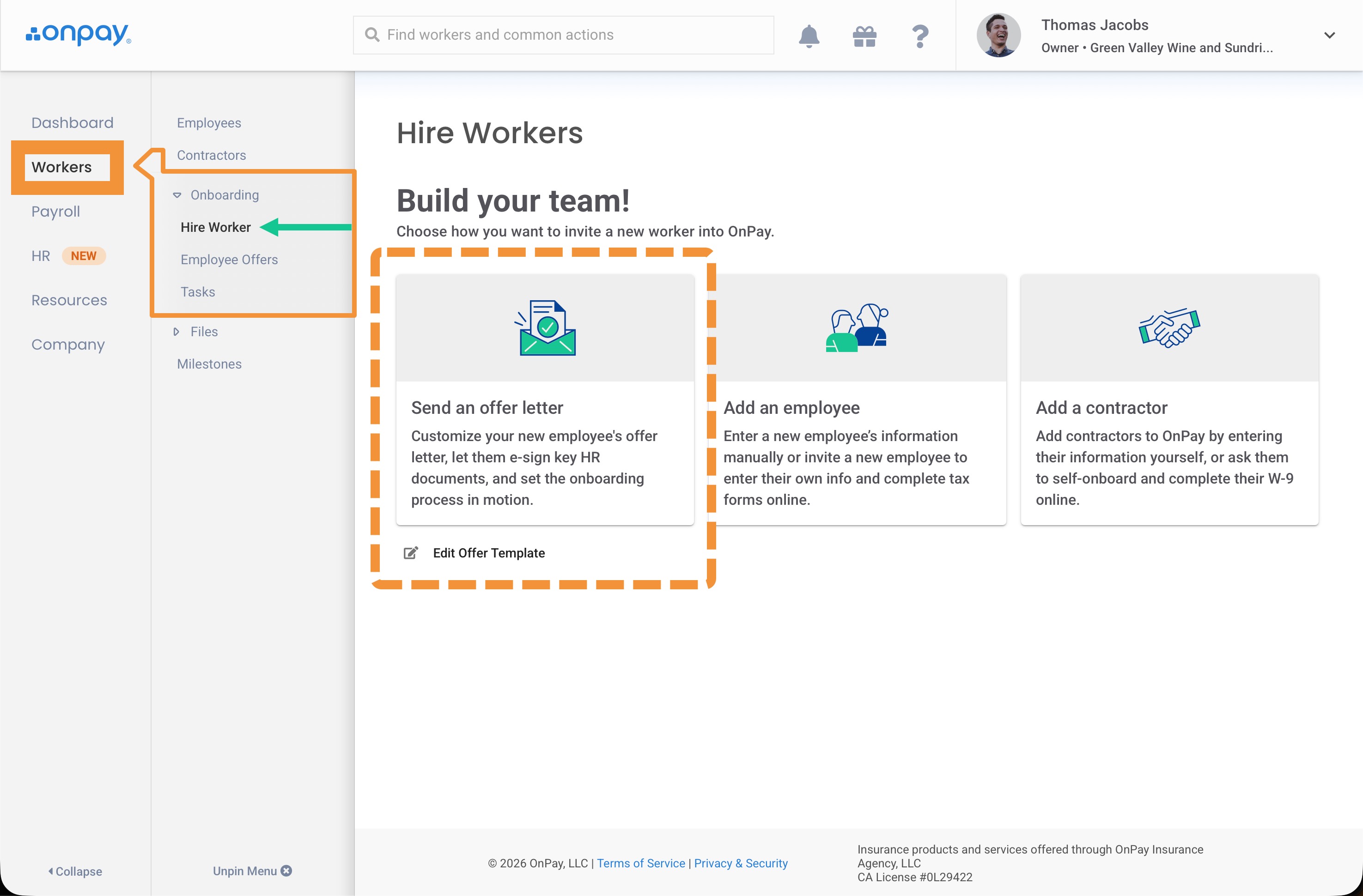This screenshot has height=896, width=1363.
Task: Click the OnPay logo
Action: pyautogui.click(x=79, y=34)
